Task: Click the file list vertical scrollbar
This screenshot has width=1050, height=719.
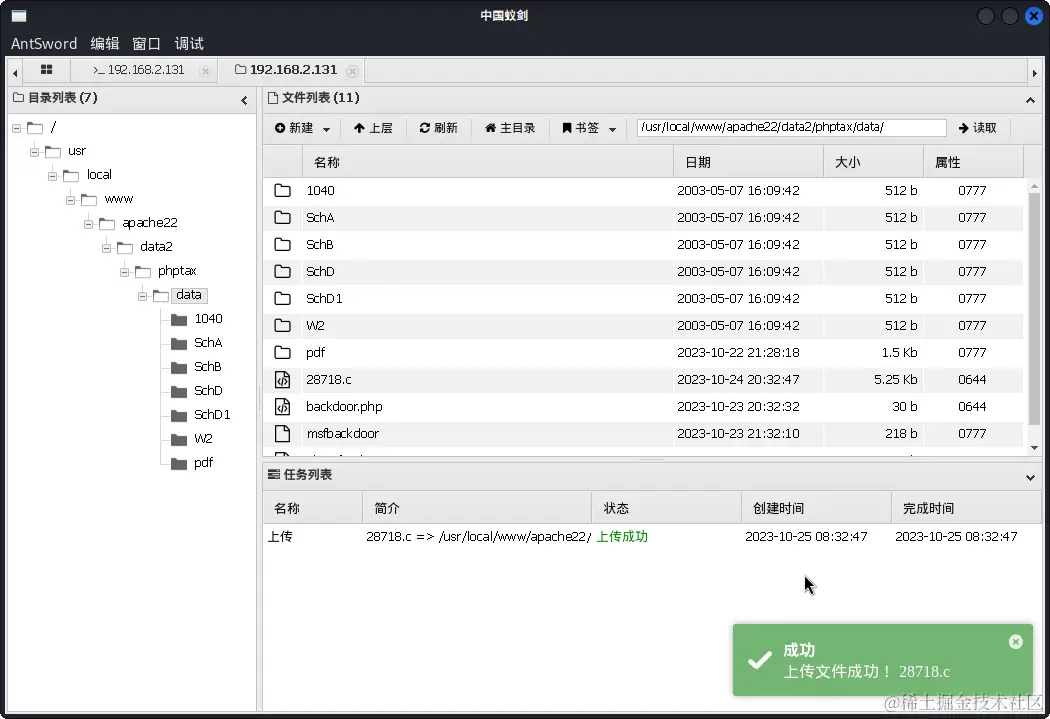Action: click(1034, 308)
